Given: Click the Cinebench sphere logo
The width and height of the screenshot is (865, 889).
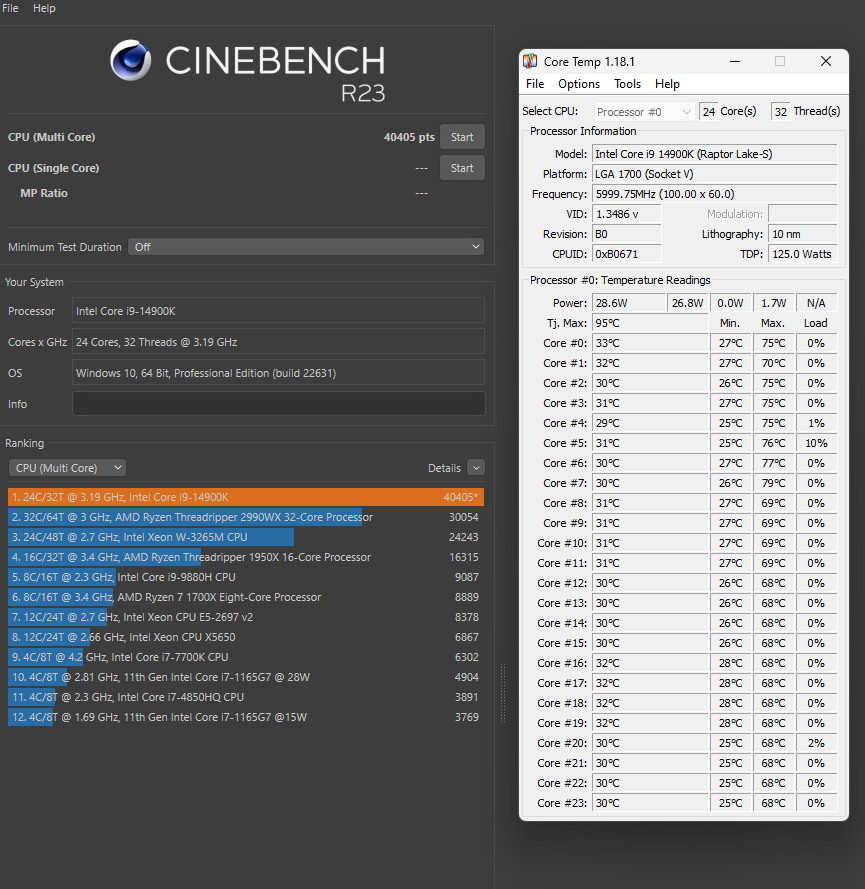Looking at the screenshot, I should point(131,60).
